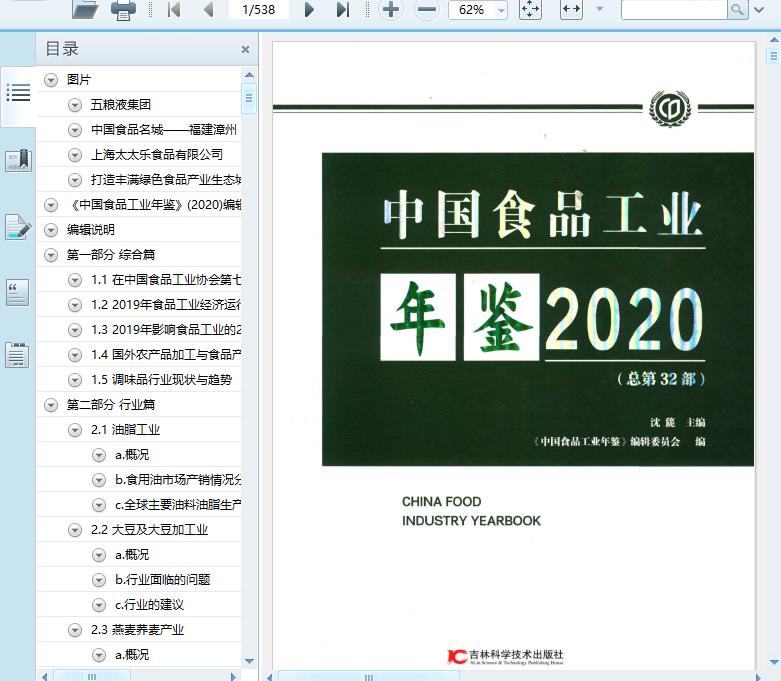Open a file with the folder icon

click(x=85, y=9)
